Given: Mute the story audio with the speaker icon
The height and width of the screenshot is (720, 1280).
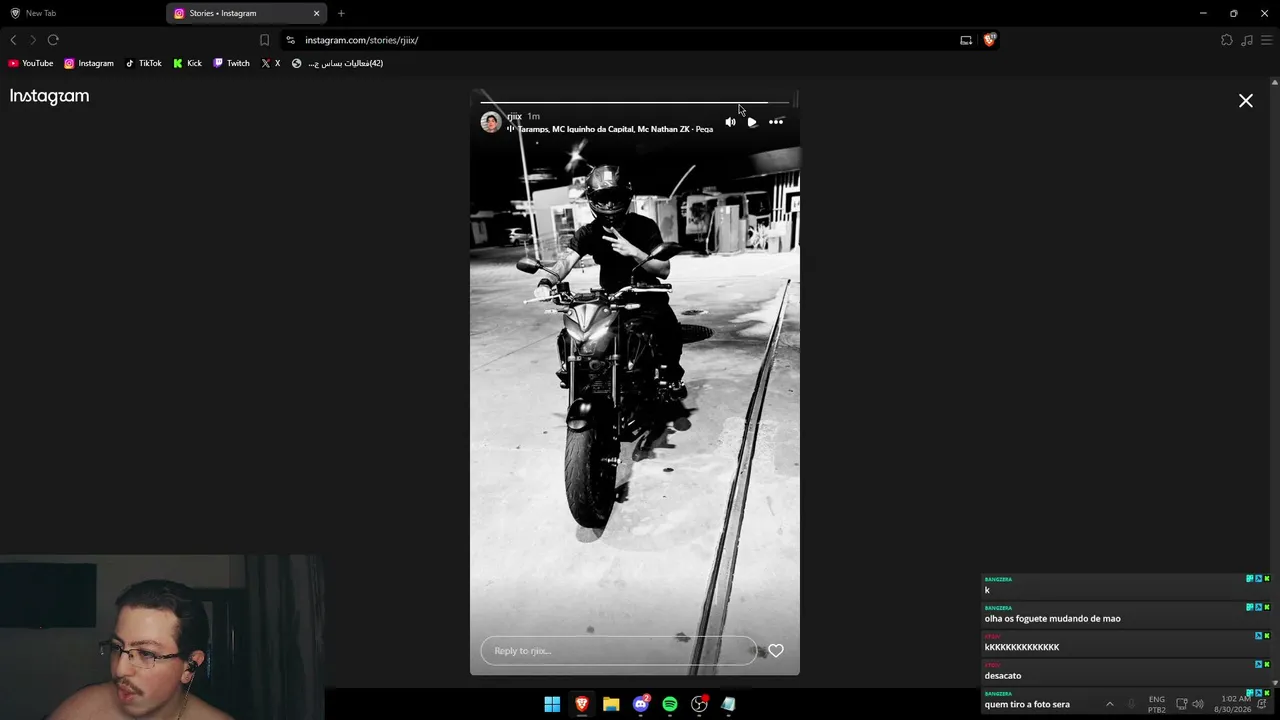Looking at the screenshot, I should point(730,122).
